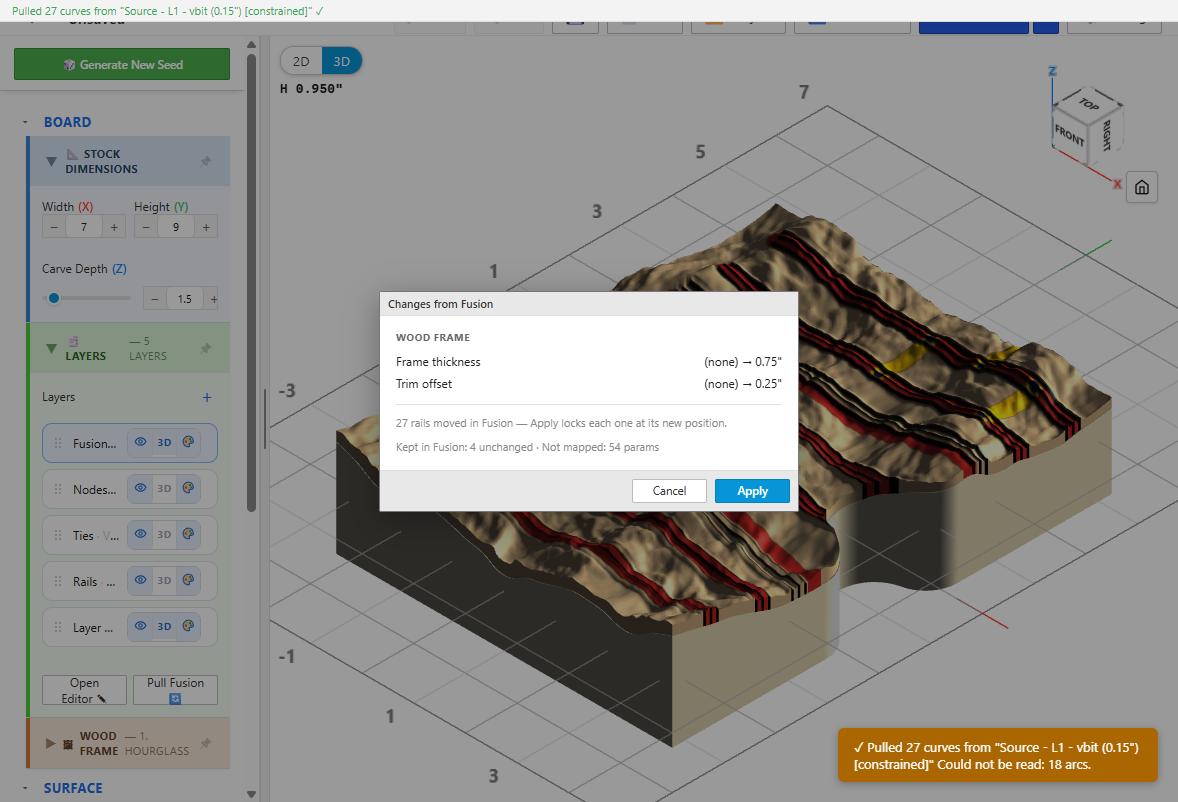1178x802 pixels.
Task: Pin the Wood Frame section
Action: [x=206, y=743]
